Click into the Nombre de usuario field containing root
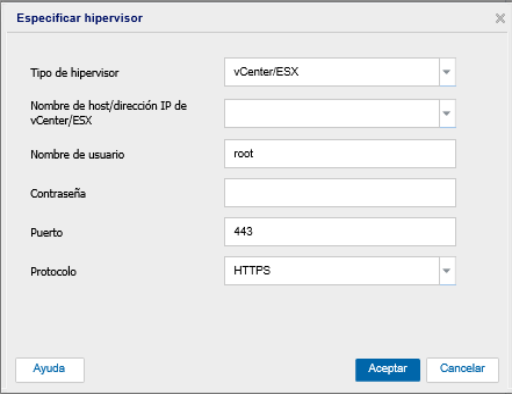Image resolution: width=512 pixels, height=394 pixels. 340,154
